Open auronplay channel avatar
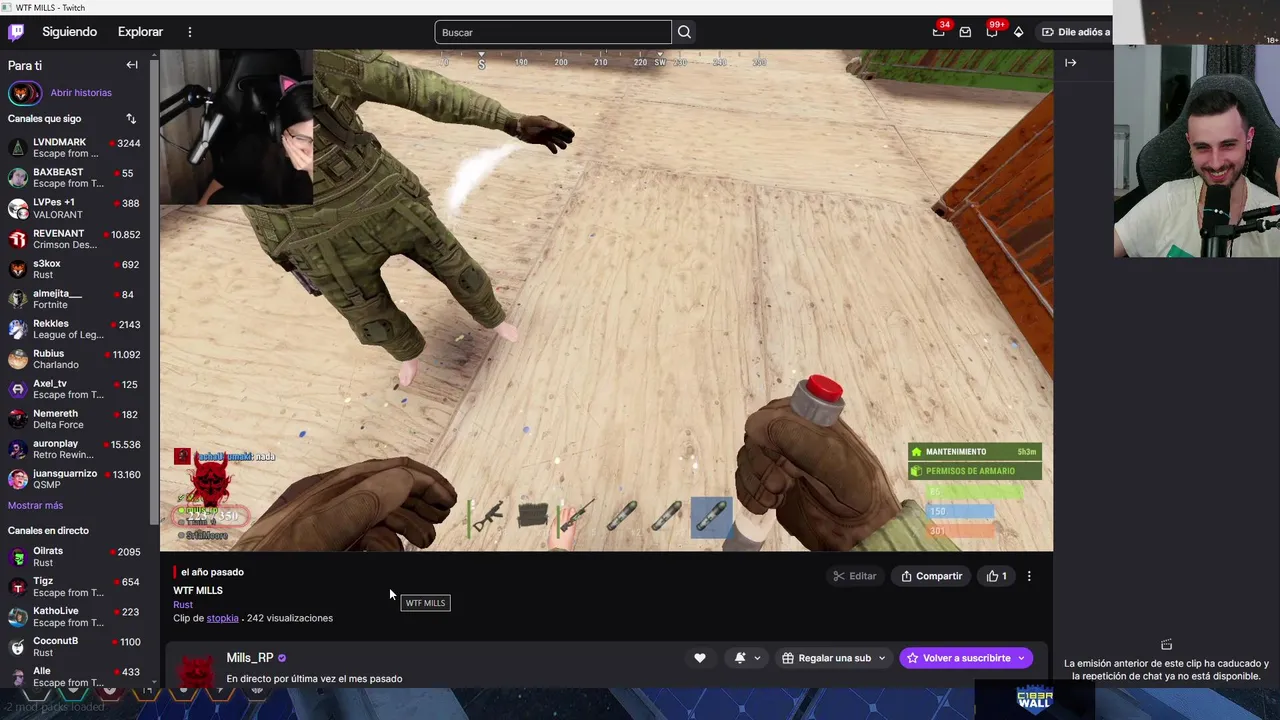 tap(17, 449)
